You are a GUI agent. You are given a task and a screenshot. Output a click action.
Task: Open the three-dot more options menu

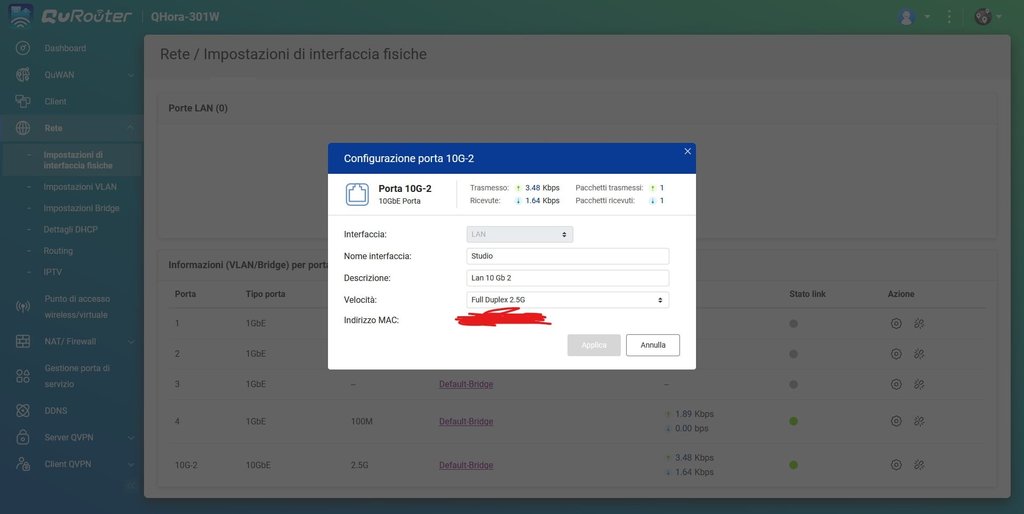949,17
